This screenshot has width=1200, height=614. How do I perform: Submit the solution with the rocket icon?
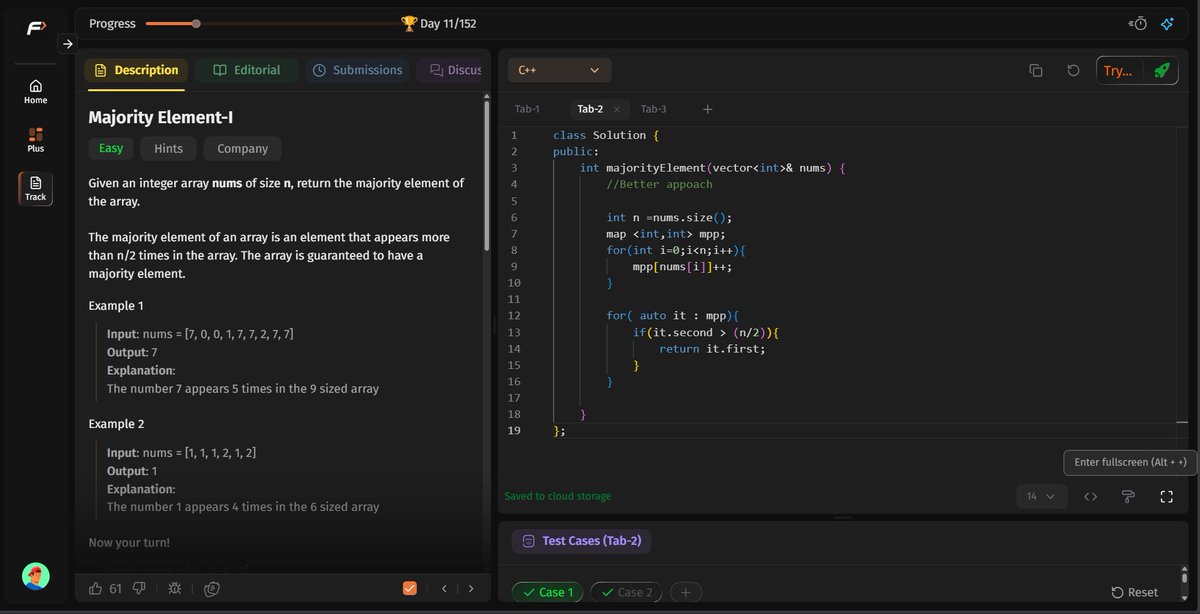coord(1161,70)
